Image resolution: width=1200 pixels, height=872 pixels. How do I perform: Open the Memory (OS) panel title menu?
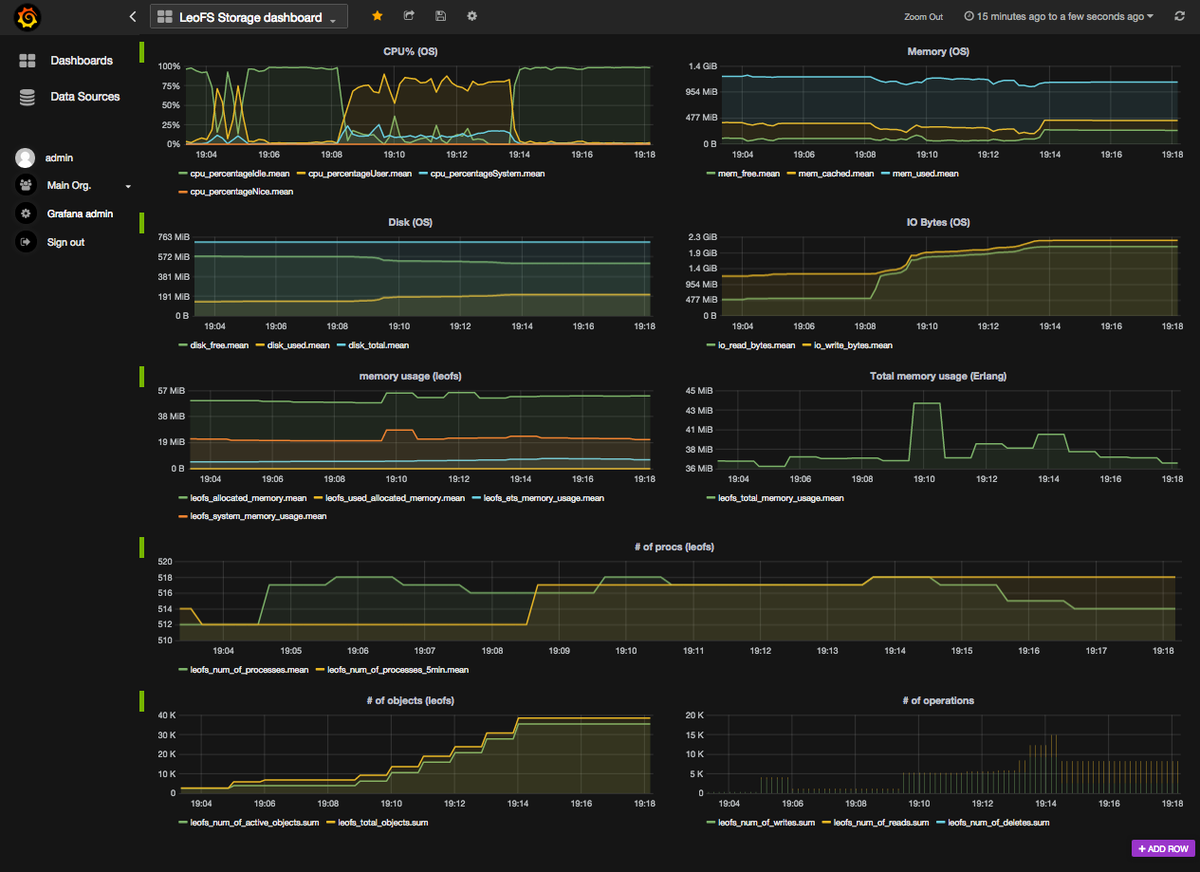(x=937, y=51)
